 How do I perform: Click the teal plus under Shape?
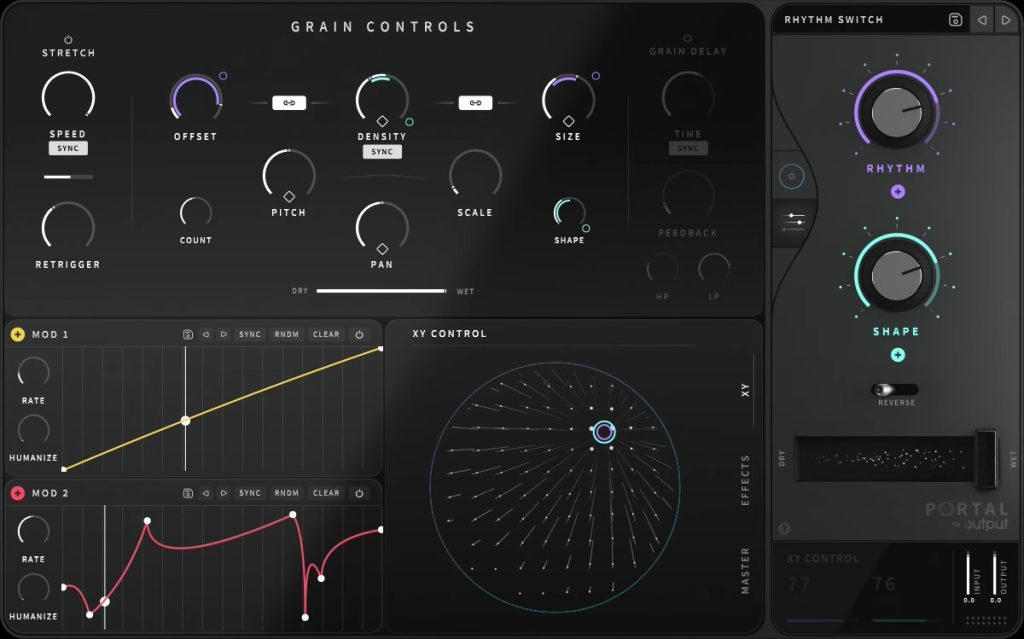coord(897,354)
